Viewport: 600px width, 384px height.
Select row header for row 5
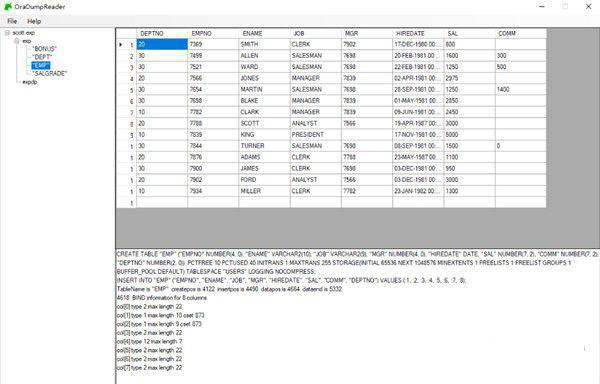[127, 90]
